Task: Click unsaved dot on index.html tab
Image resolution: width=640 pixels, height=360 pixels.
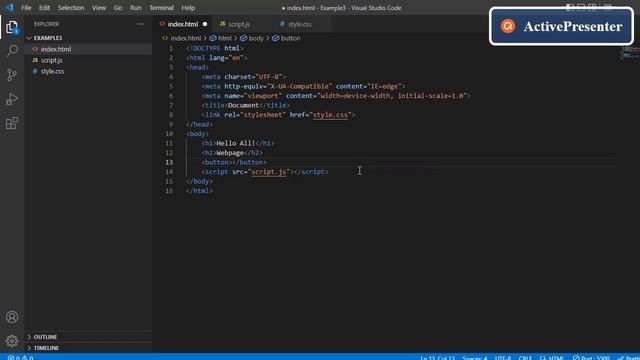Action: pos(205,24)
